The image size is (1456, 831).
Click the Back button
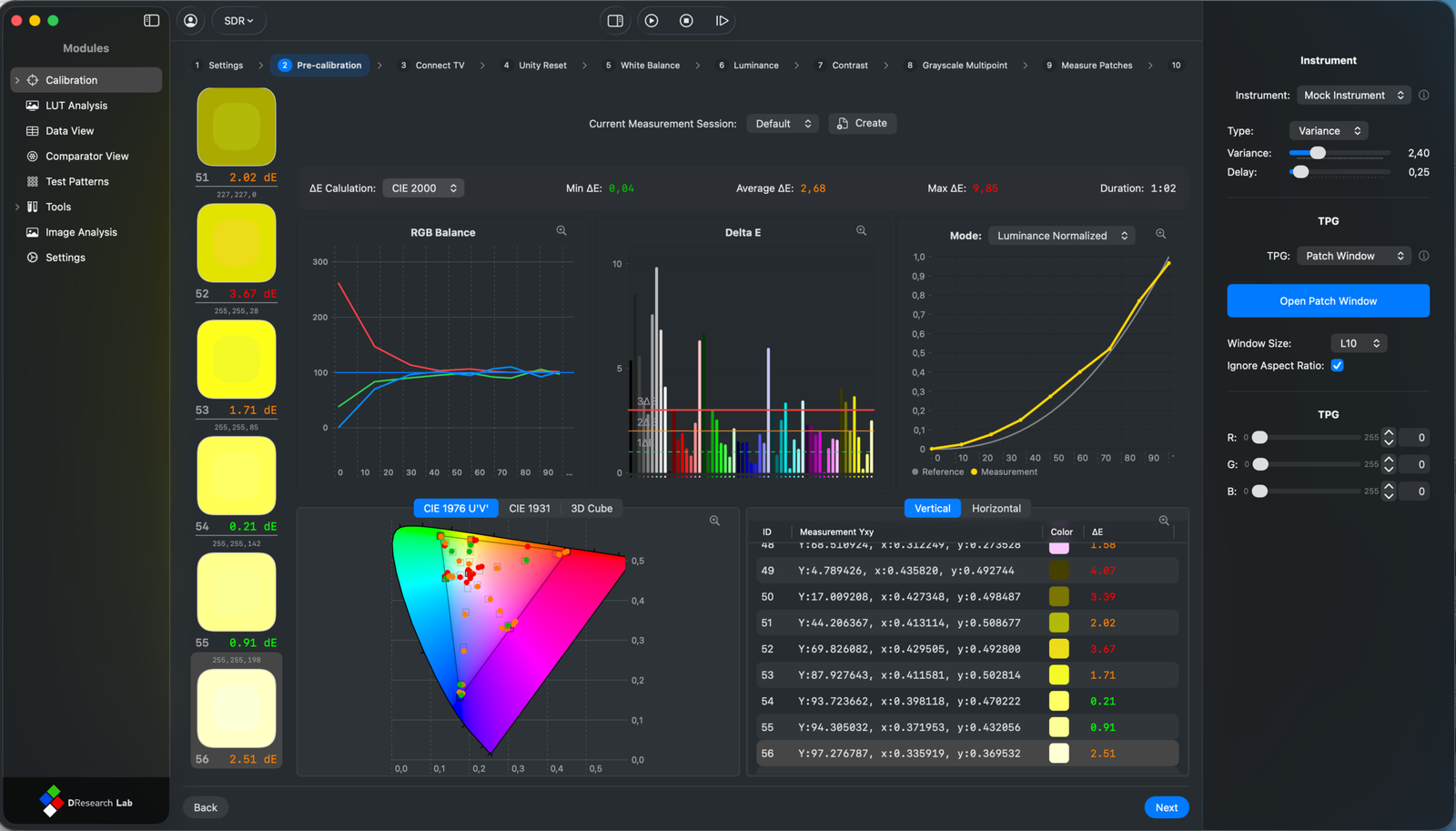[206, 807]
